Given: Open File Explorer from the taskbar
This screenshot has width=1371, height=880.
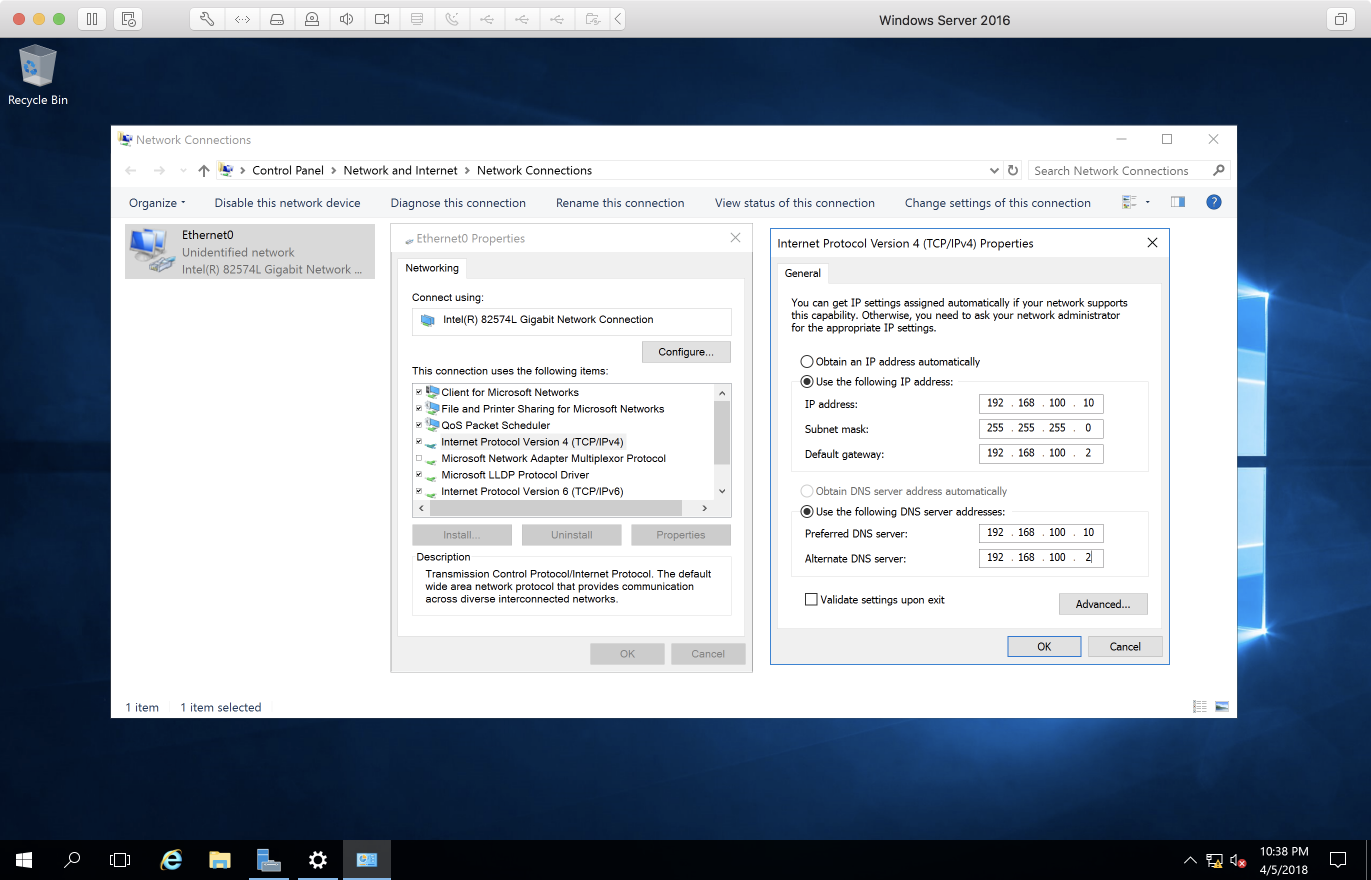Looking at the screenshot, I should 220,859.
